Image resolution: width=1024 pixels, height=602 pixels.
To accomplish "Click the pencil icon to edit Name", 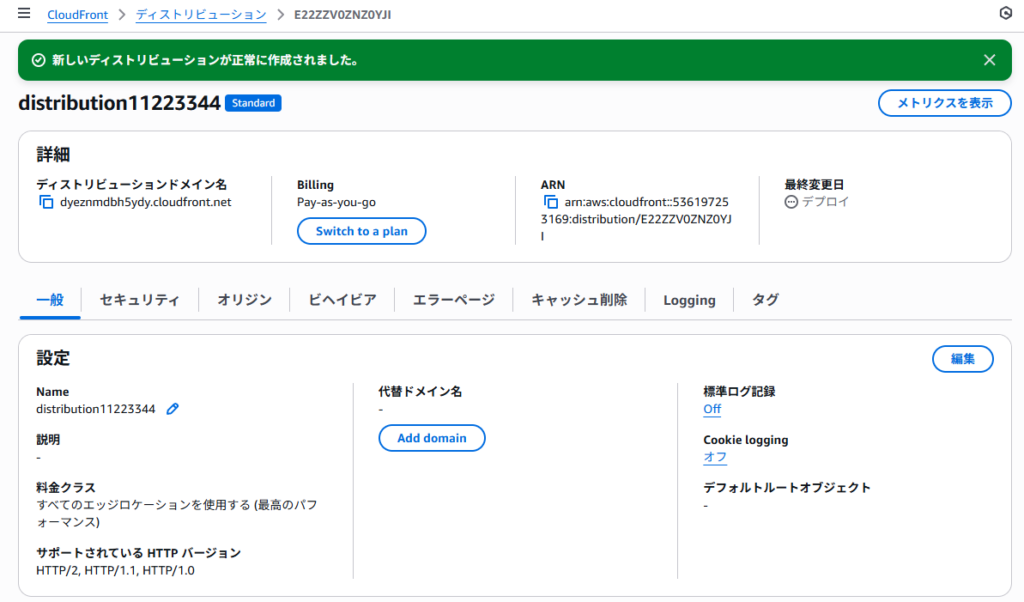I will 173,409.
